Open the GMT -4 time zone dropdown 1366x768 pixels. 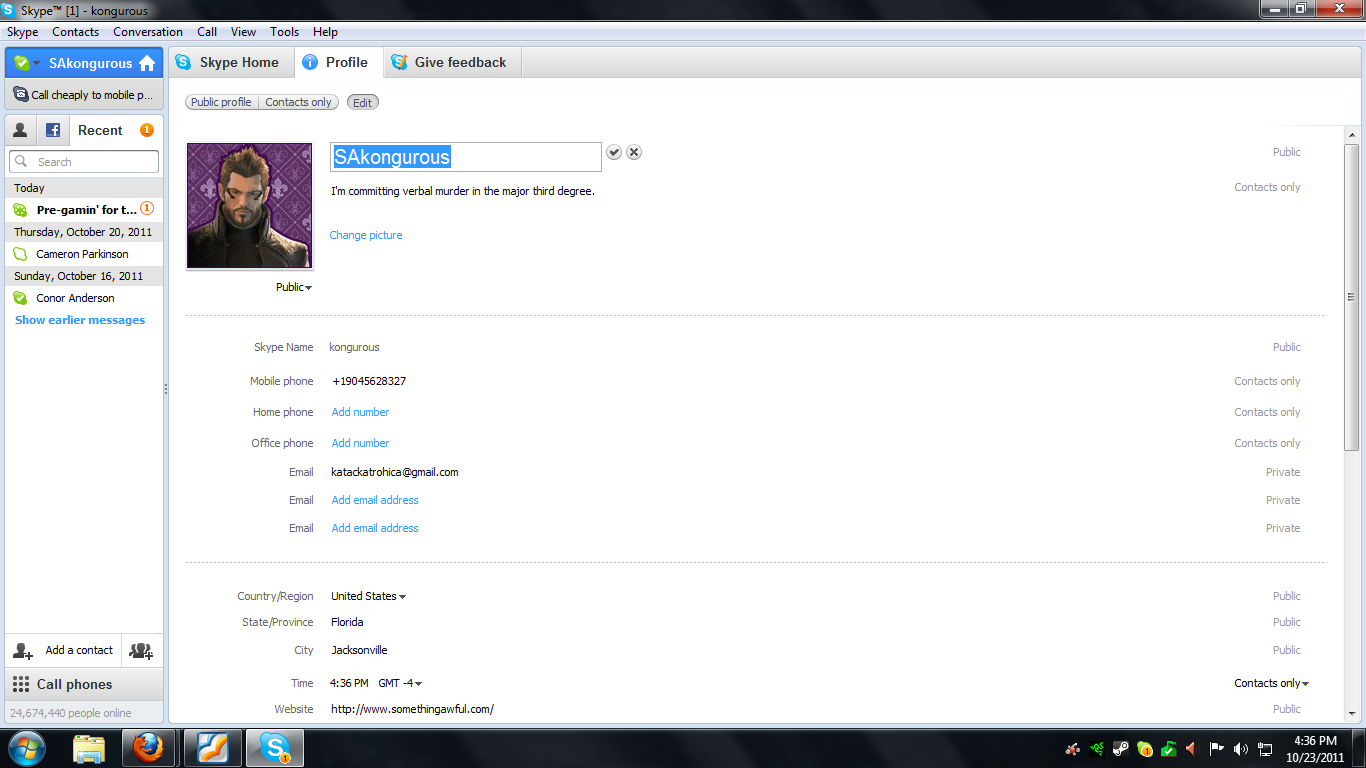(400, 683)
